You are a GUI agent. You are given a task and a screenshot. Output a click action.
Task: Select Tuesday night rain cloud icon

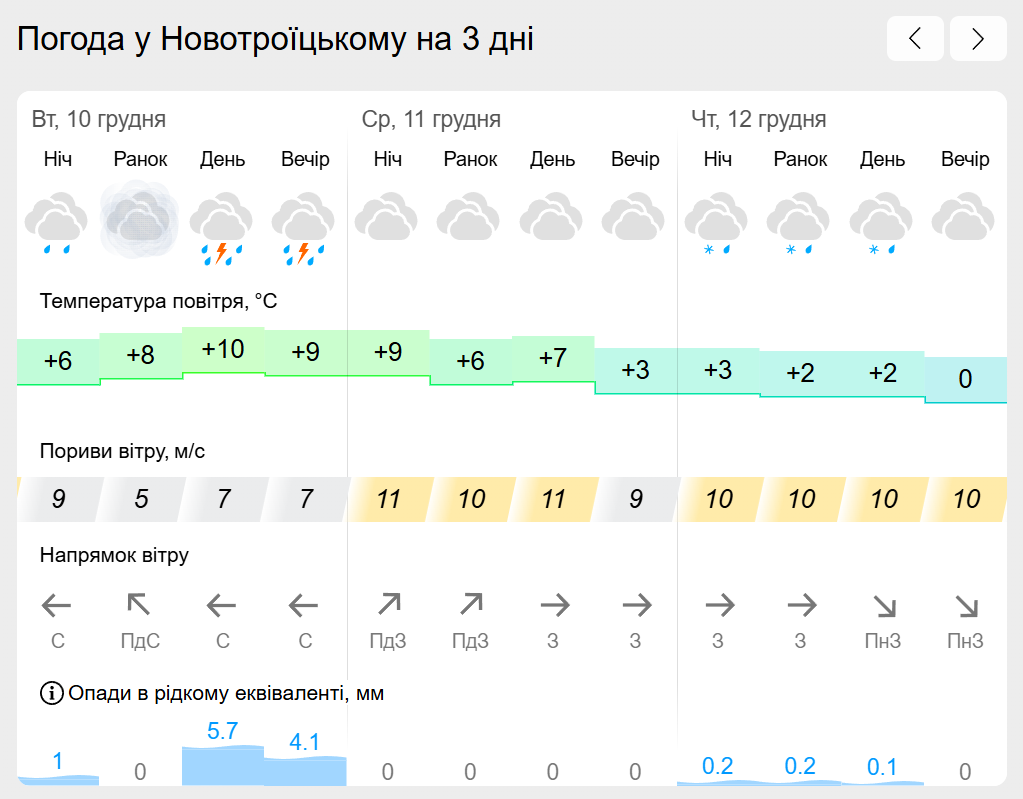click(x=57, y=222)
